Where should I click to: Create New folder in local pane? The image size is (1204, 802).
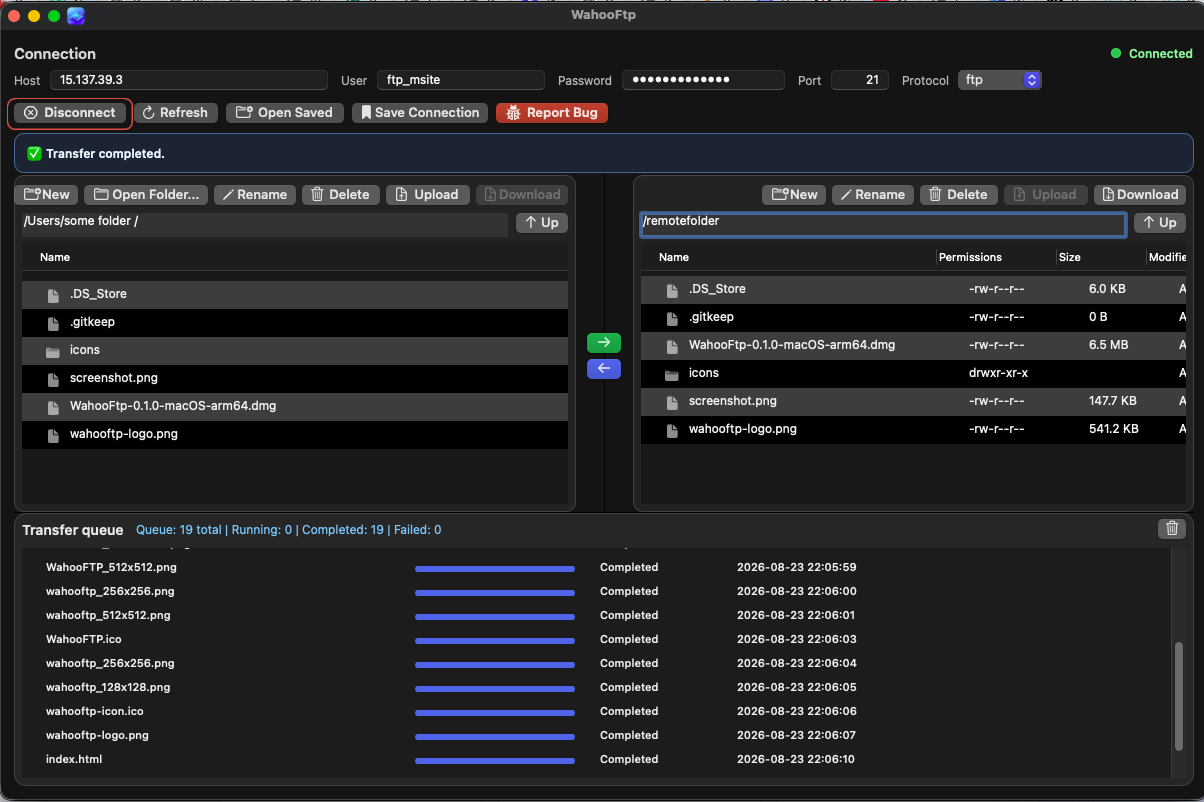[46, 195]
